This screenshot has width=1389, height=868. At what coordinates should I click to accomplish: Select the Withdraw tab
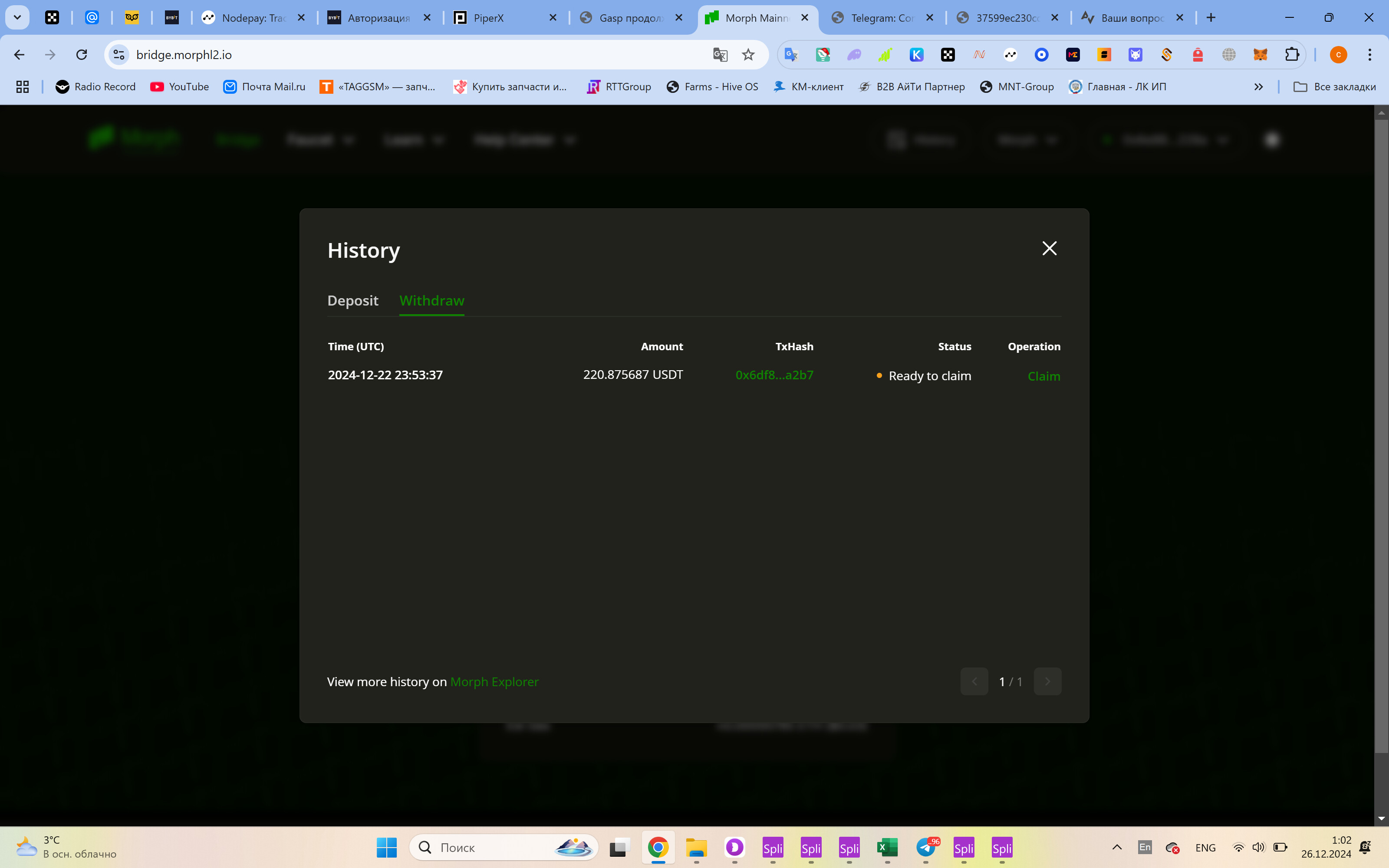pyautogui.click(x=431, y=300)
